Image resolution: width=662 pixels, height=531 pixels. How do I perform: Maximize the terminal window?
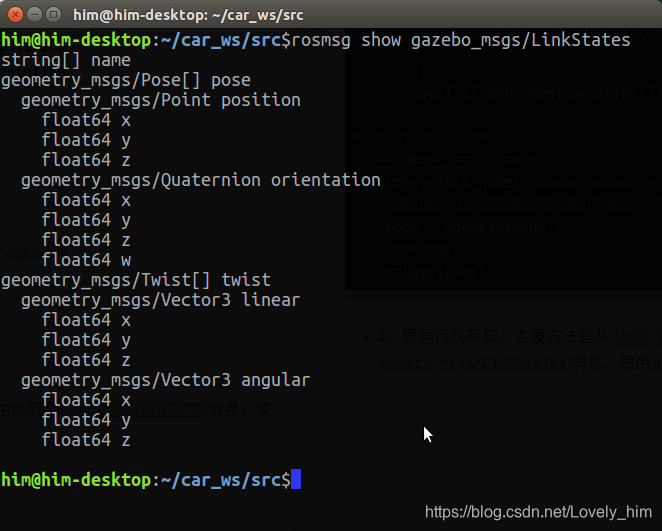pyautogui.click(x=54, y=15)
